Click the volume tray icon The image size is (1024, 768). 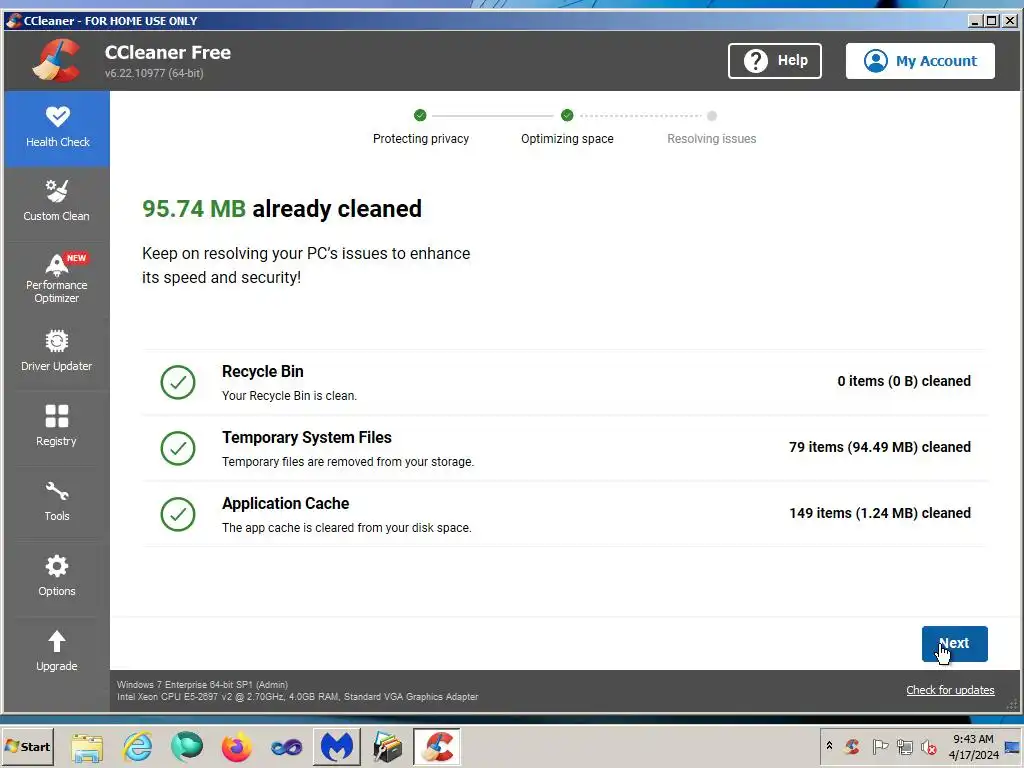(929, 746)
